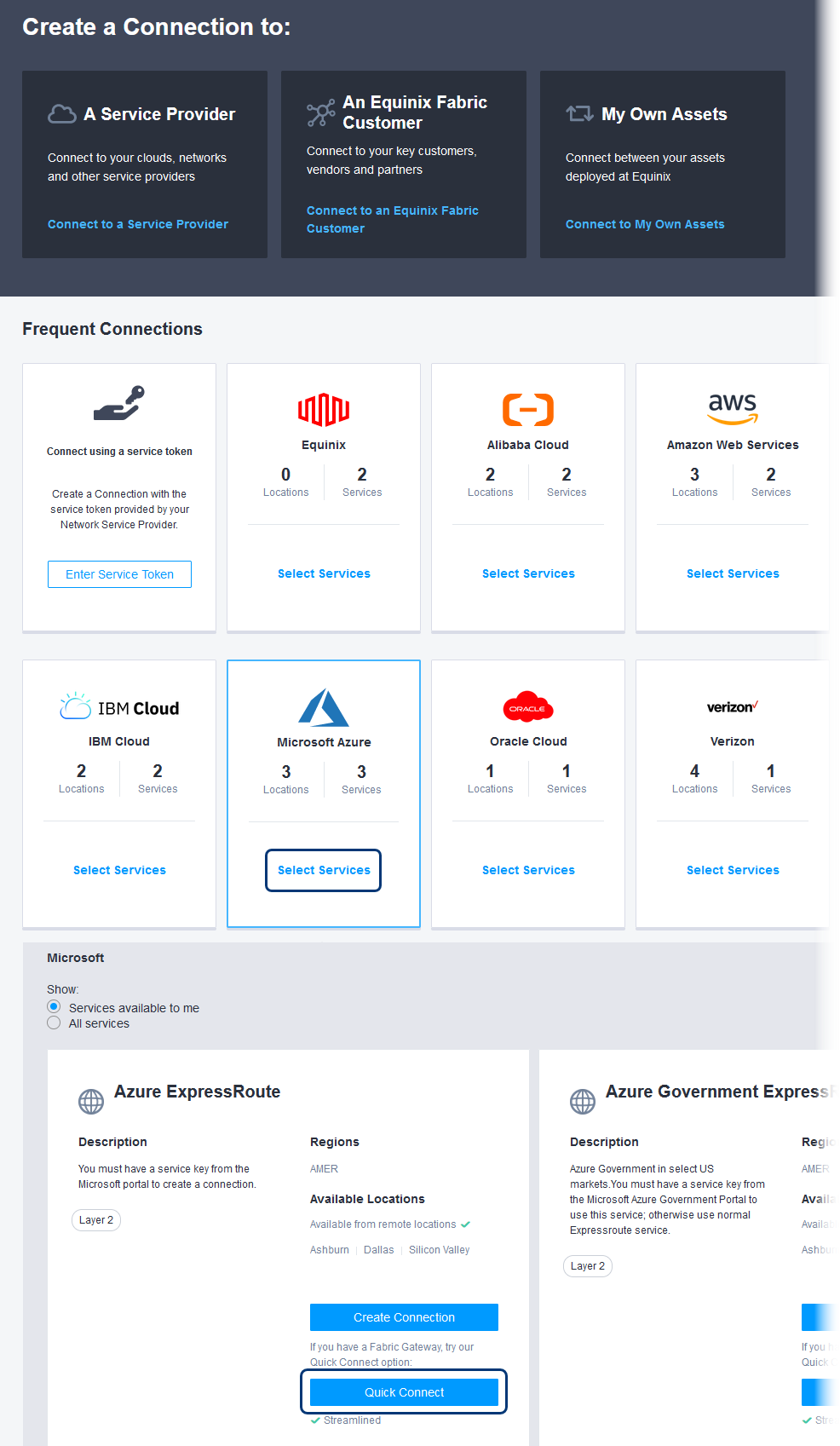Image resolution: width=840 pixels, height=1446 pixels.
Task: Click the Oracle Cloud card name
Action: pyautogui.click(x=528, y=741)
